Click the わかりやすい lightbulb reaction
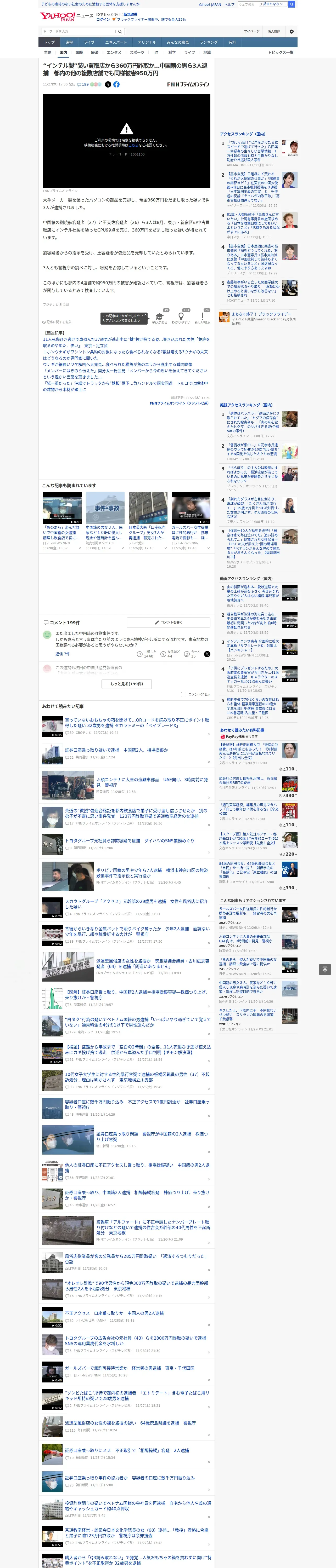The image size is (336, 1568). [x=181, y=317]
